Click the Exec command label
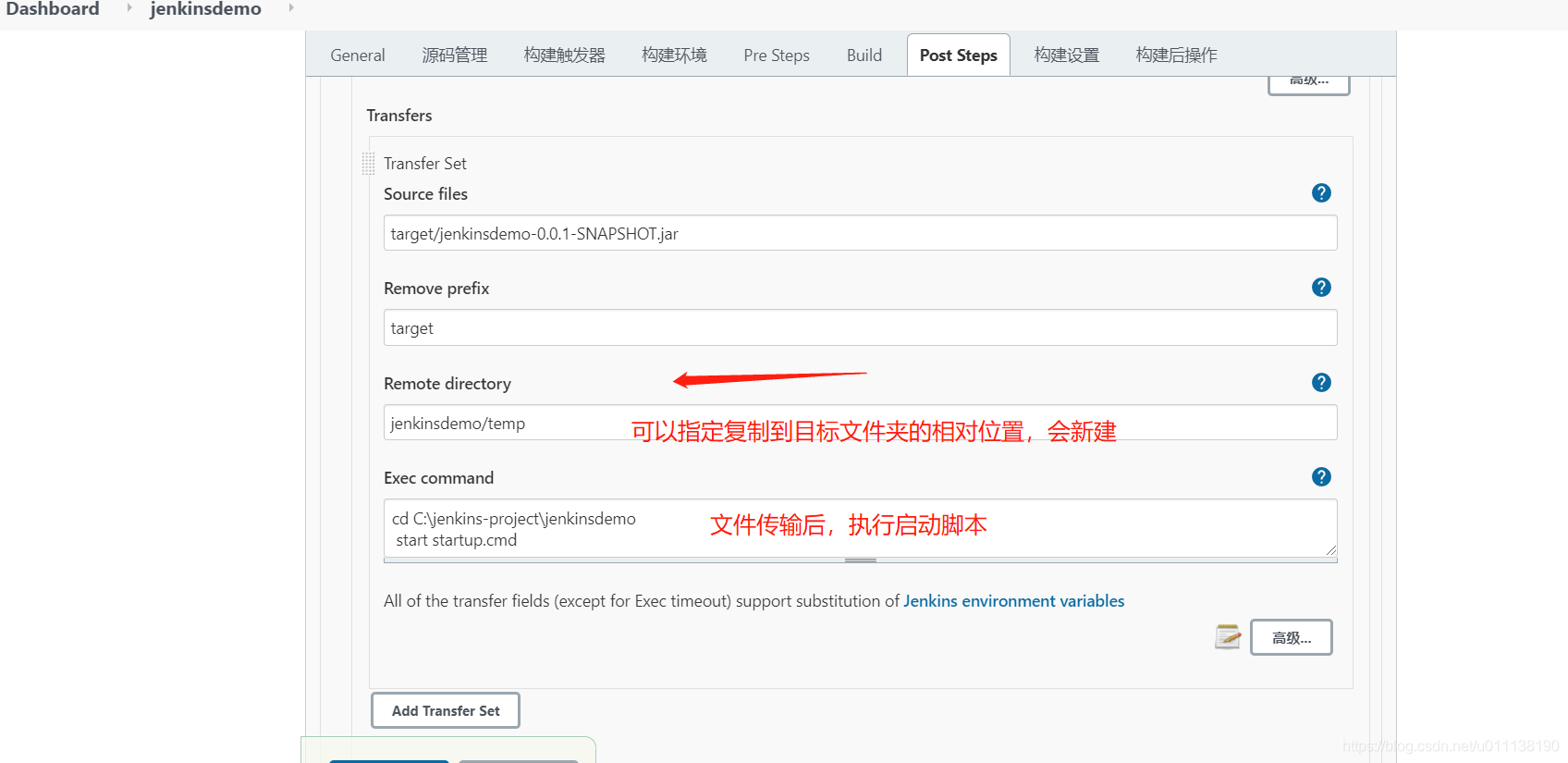The width and height of the screenshot is (1568, 763). (x=439, y=478)
